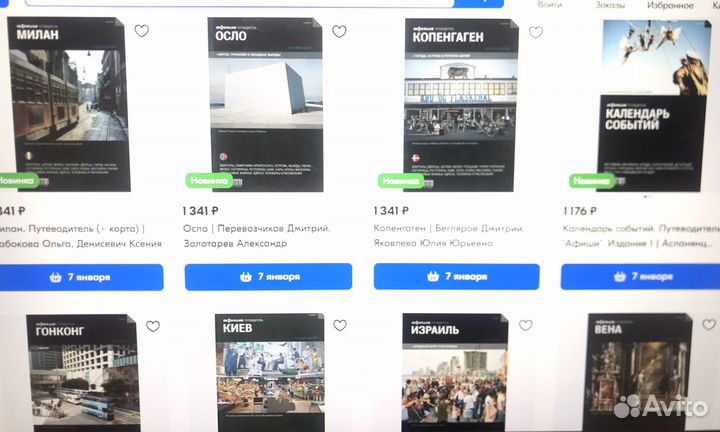This screenshot has height=432, width=720.
Task: Click heart icon beside Гонконг cover
Action: click(153, 326)
